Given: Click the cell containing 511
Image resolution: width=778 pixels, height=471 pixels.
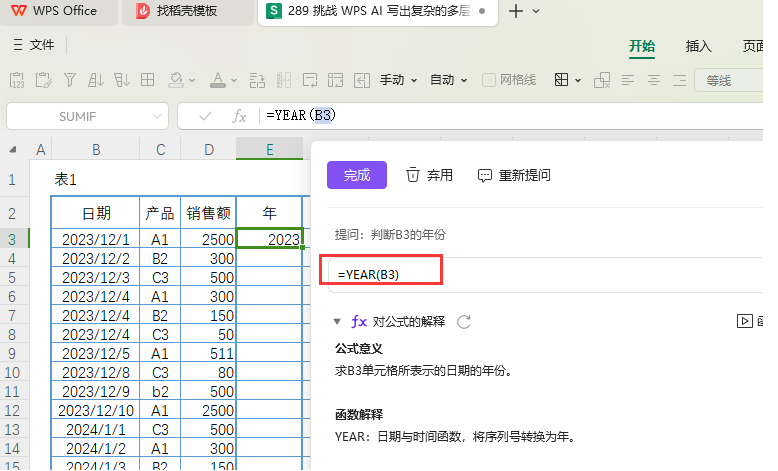Looking at the screenshot, I should pos(208,353).
